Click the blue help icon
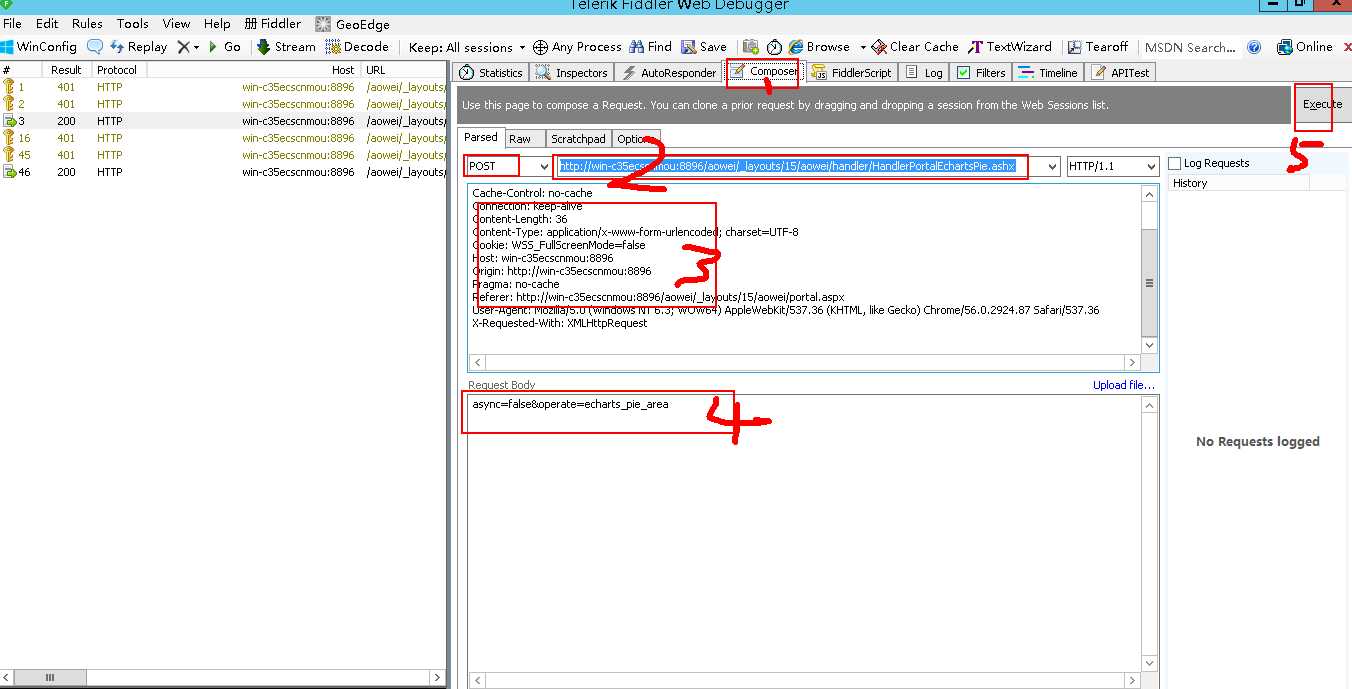Viewport: 1352px width, 689px height. (x=1254, y=47)
